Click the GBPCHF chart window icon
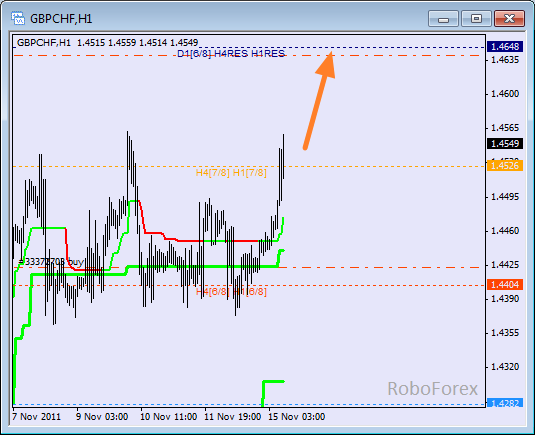The height and width of the screenshot is (435, 535). [17, 18]
